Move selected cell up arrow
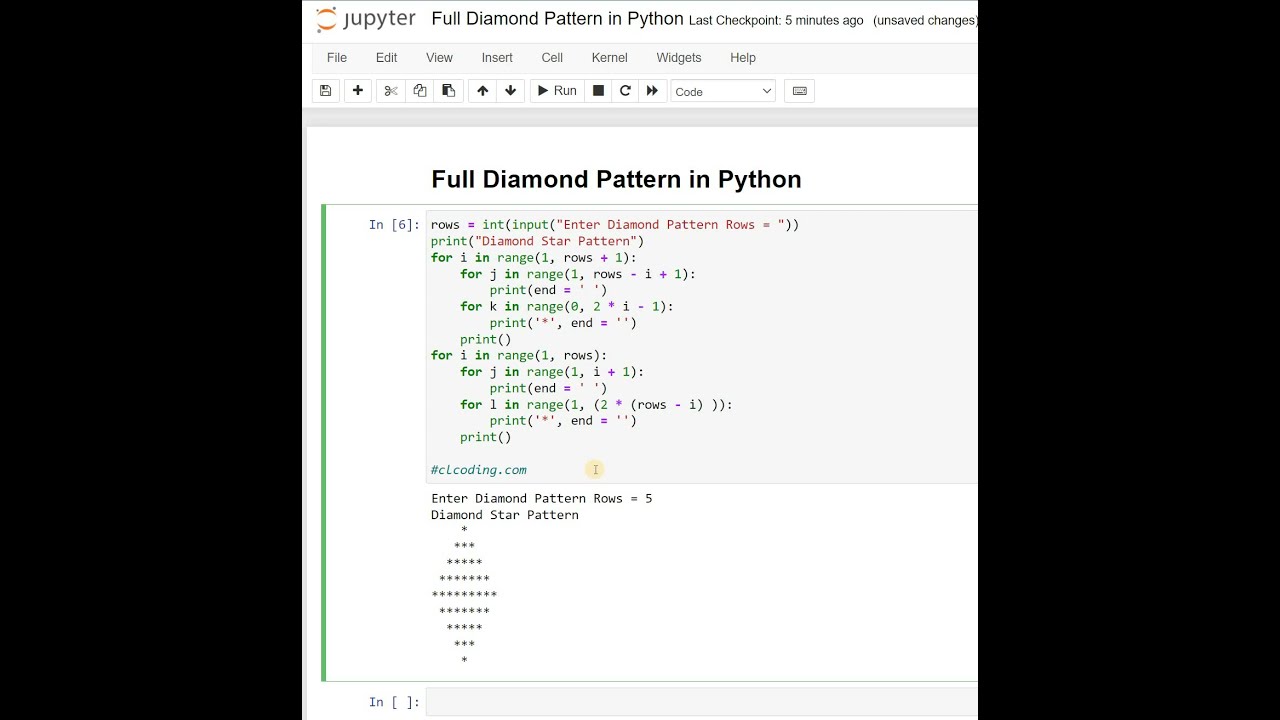 pyautogui.click(x=482, y=91)
